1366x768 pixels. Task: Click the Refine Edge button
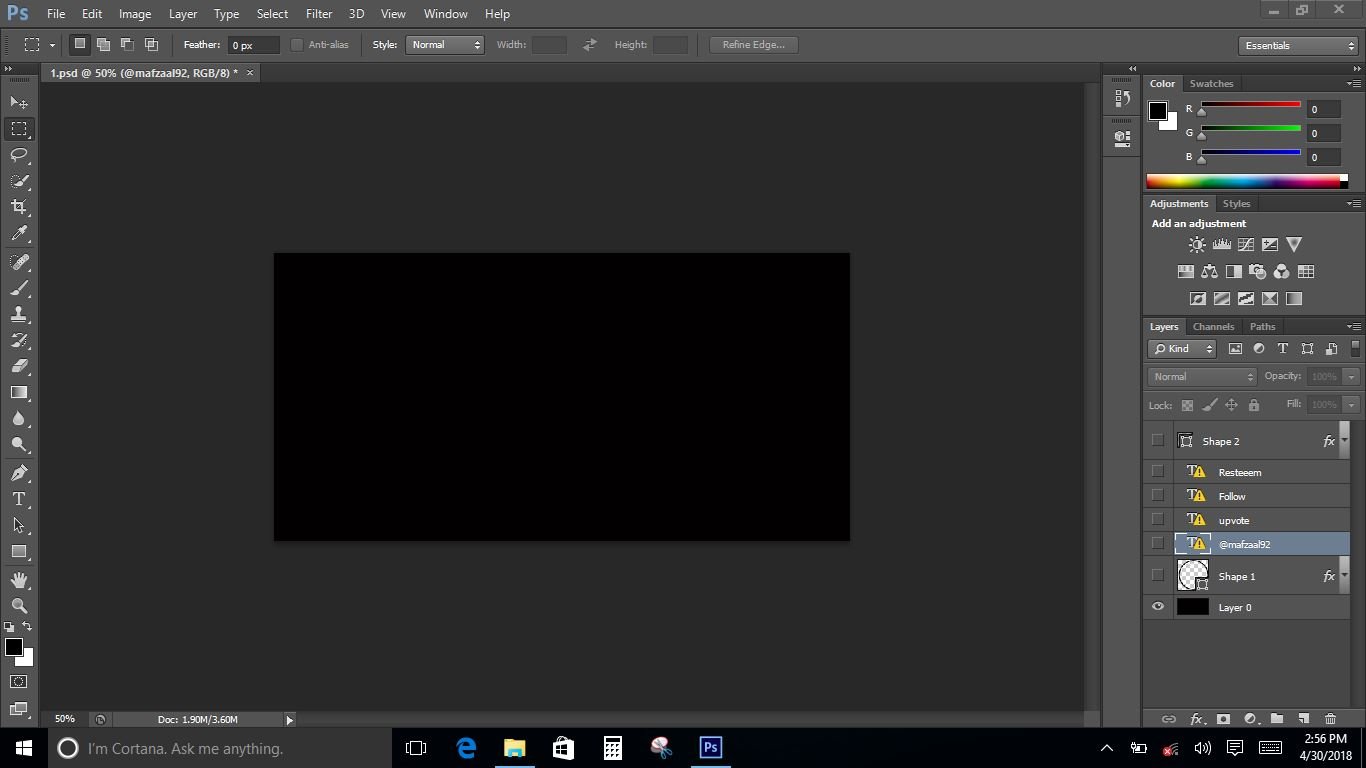(x=753, y=45)
